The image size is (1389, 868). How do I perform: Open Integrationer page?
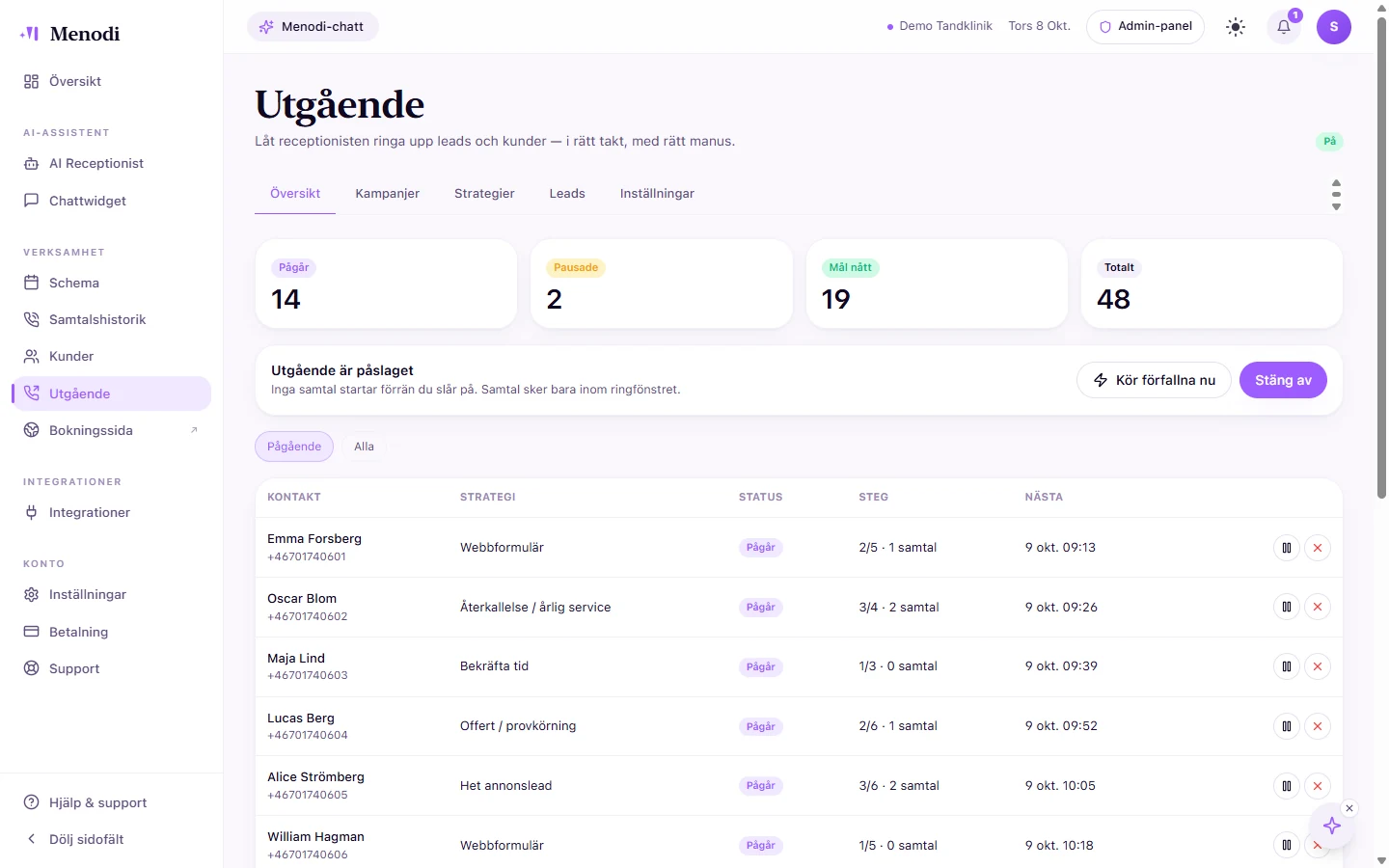[112, 513]
